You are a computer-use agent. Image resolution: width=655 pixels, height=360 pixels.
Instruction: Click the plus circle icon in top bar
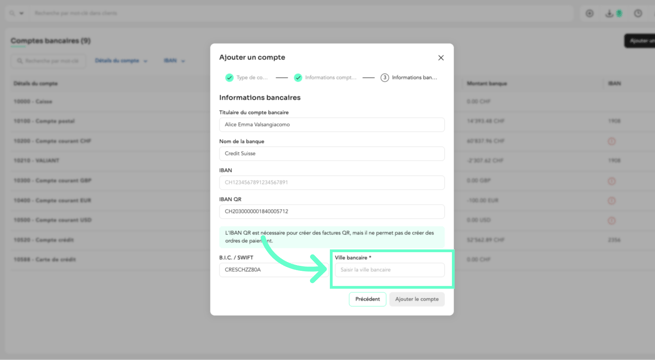(589, 13)
